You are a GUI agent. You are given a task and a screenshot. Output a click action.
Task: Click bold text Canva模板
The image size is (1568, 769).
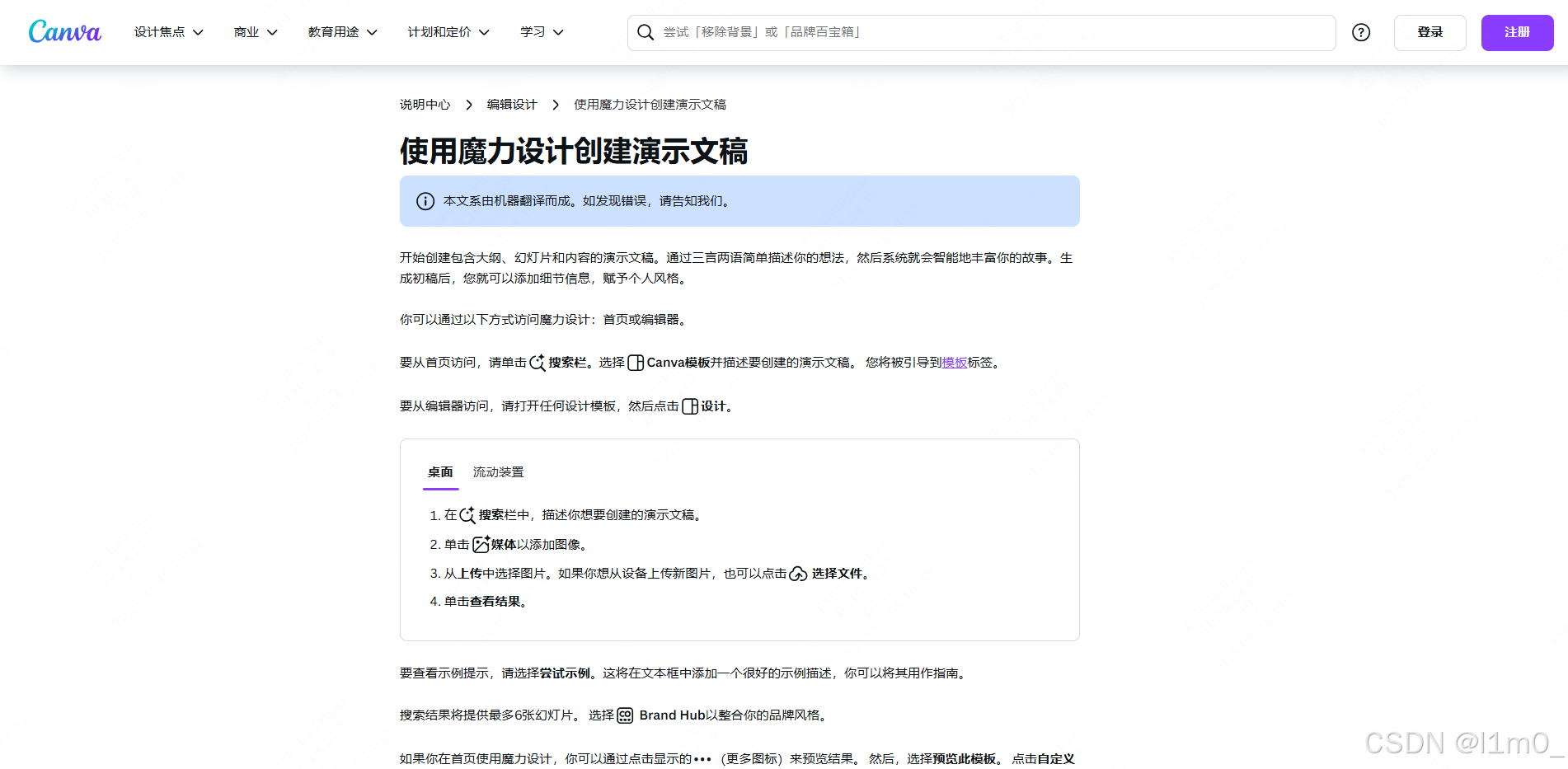[x=678, y=363]
